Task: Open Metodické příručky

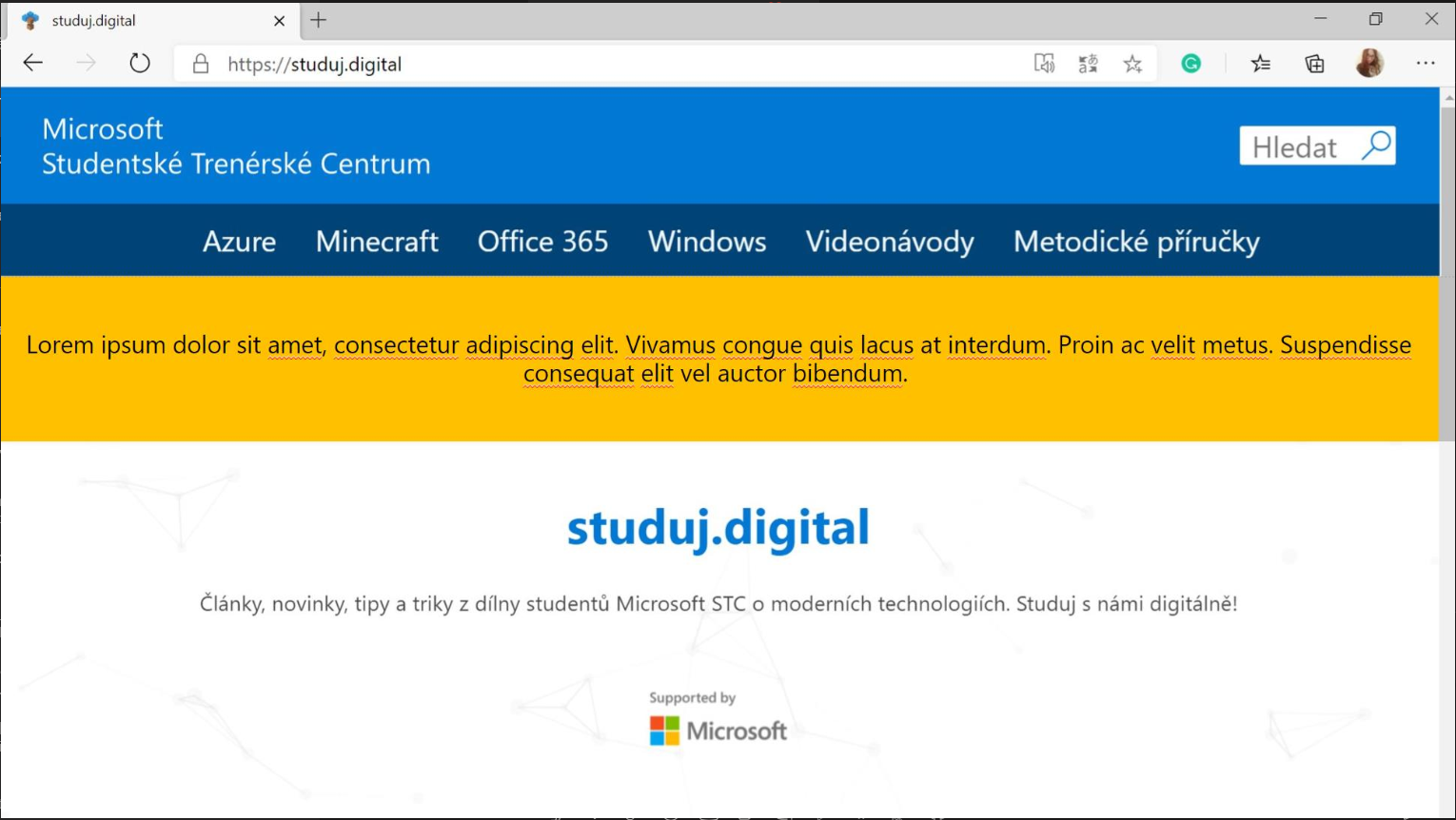Action: tap(1136, 242)
